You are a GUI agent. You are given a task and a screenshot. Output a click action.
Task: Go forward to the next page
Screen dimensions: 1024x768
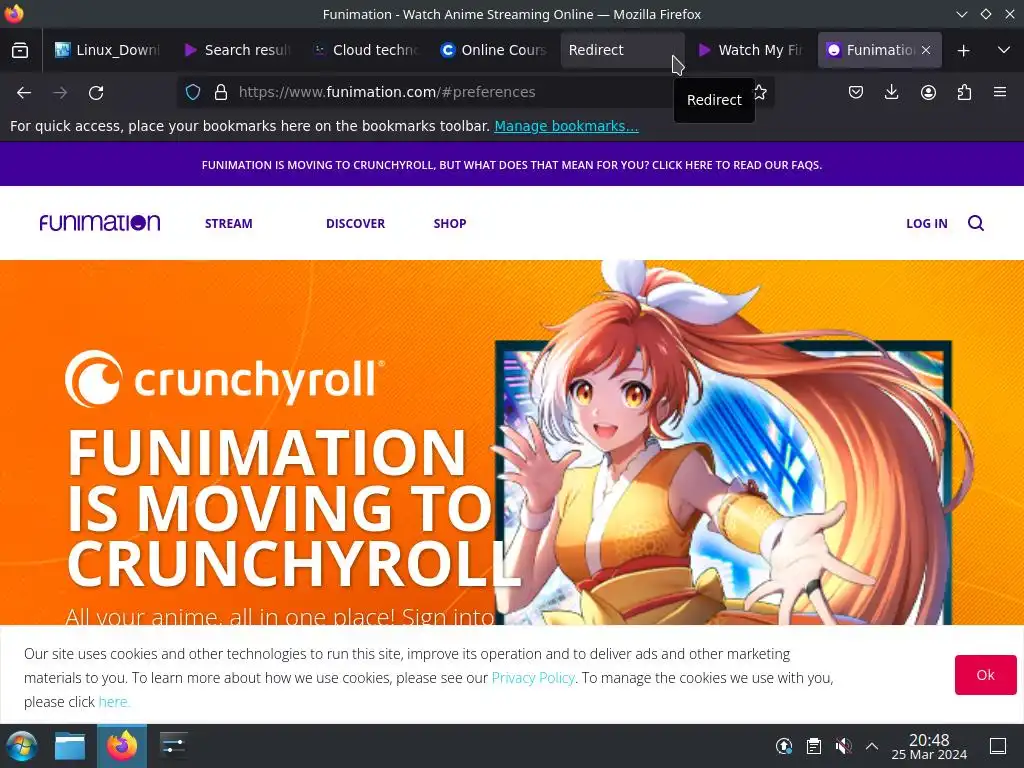(x=60, y=93)
